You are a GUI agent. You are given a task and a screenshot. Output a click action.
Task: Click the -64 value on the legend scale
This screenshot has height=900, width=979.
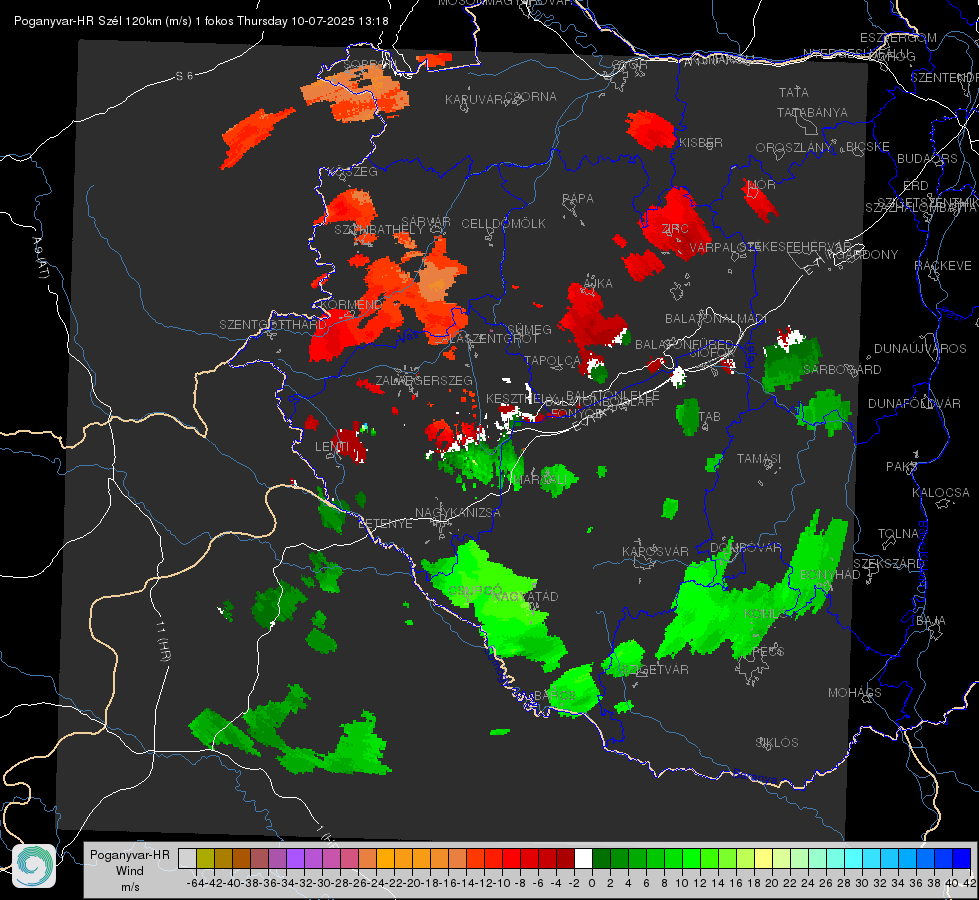pyautogui.click(x=196, y=883)
